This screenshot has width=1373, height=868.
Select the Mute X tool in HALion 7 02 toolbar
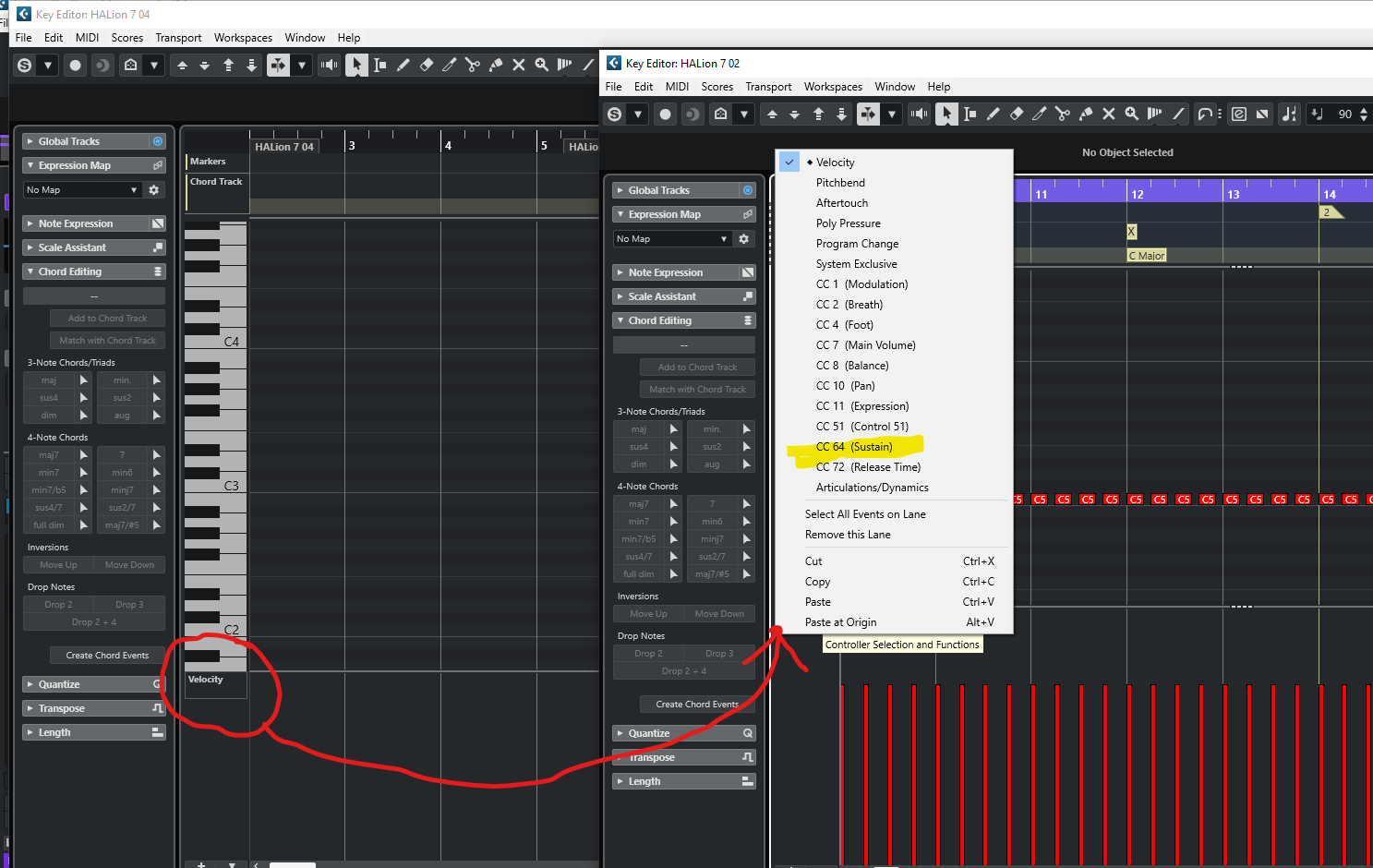point(1108,114)
